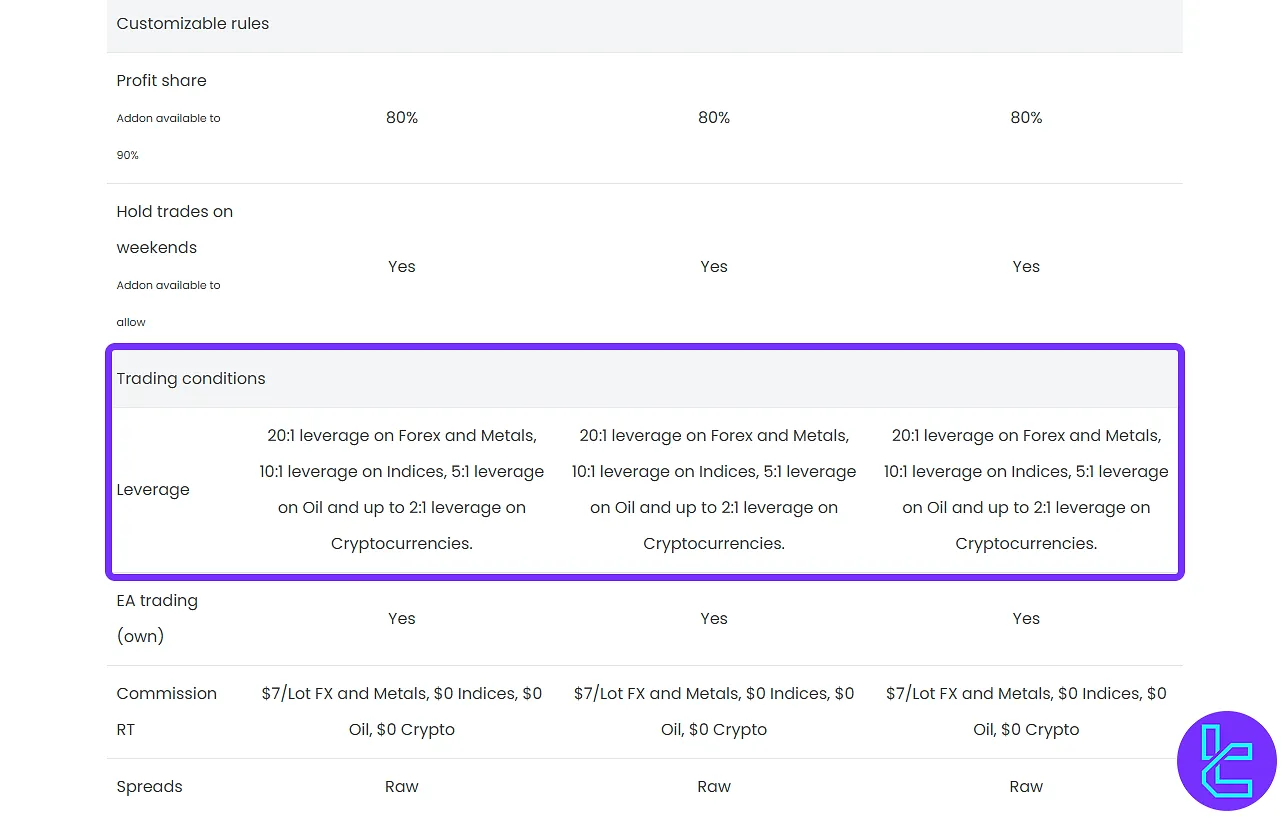Click the Profit share row label
Viewport: 1287px width, 821px height.
click(161, 81)
